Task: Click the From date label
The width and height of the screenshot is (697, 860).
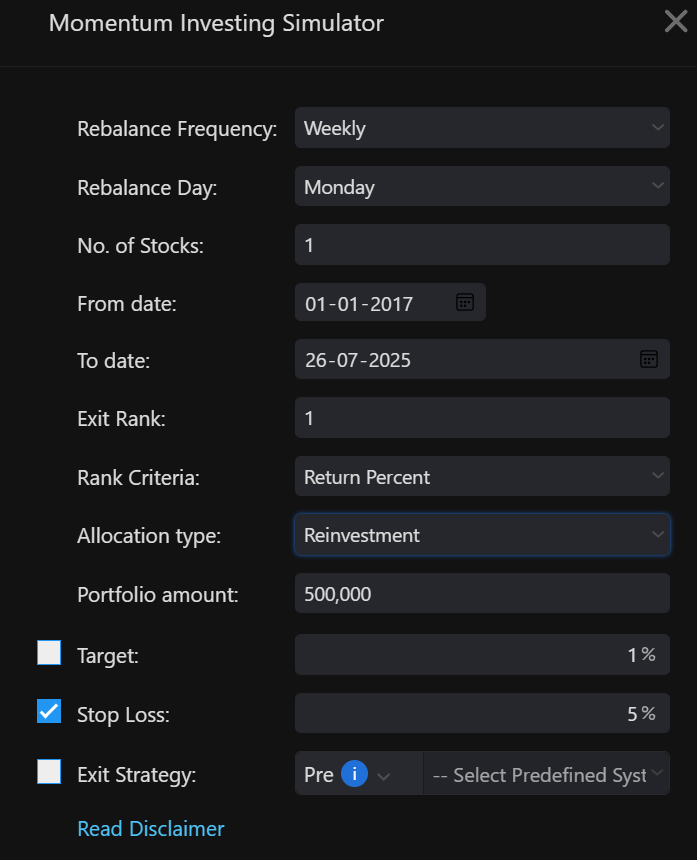Action: tap(127, 304)
